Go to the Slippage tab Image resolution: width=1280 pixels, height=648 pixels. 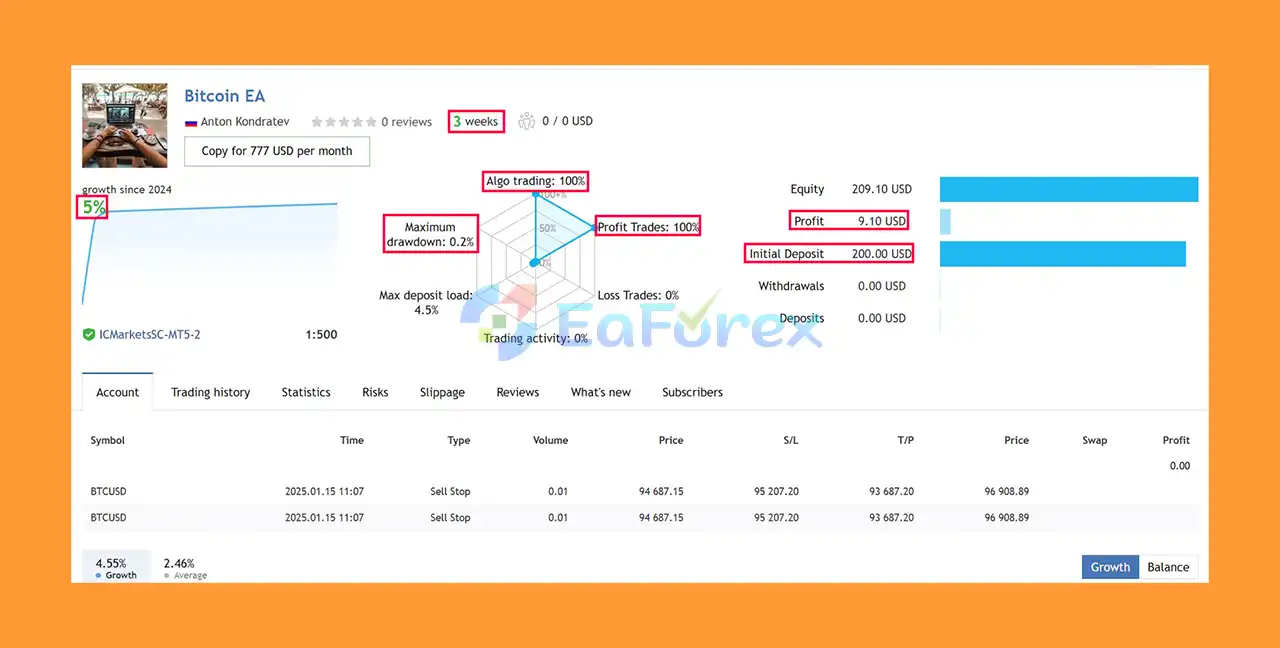[442, 392]
